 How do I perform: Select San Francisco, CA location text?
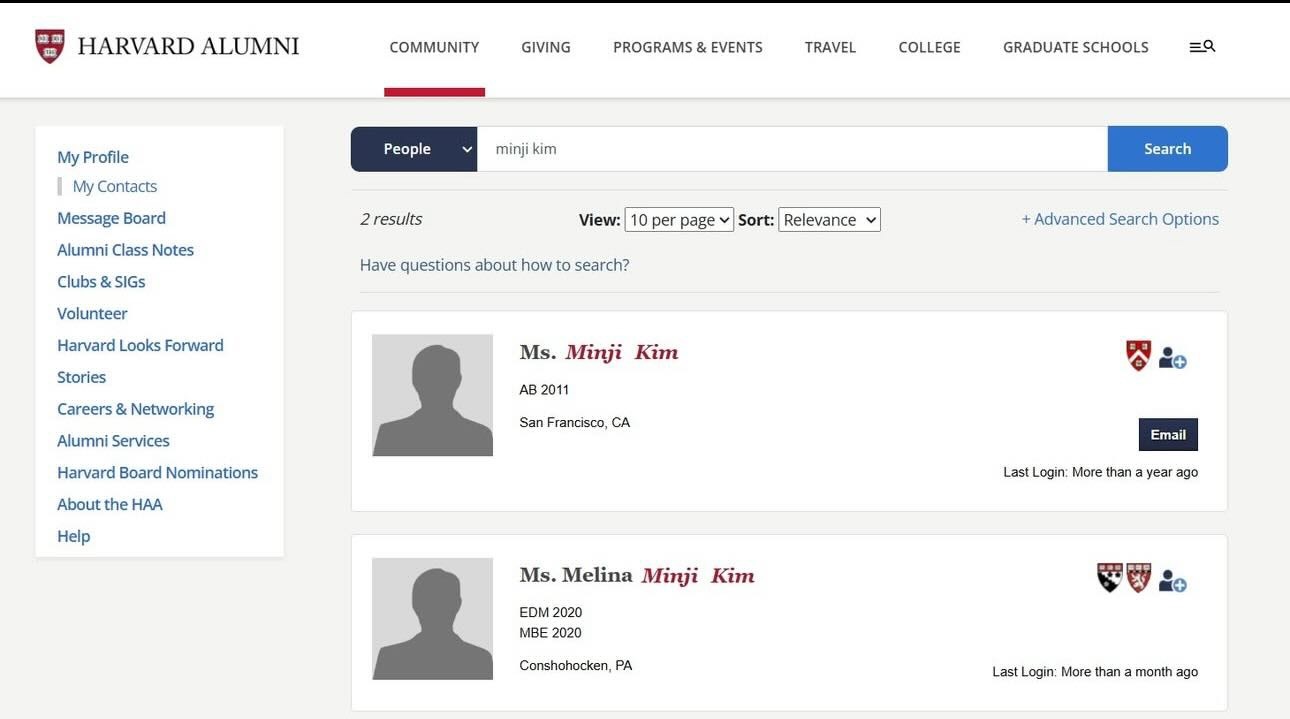point(575,422)
